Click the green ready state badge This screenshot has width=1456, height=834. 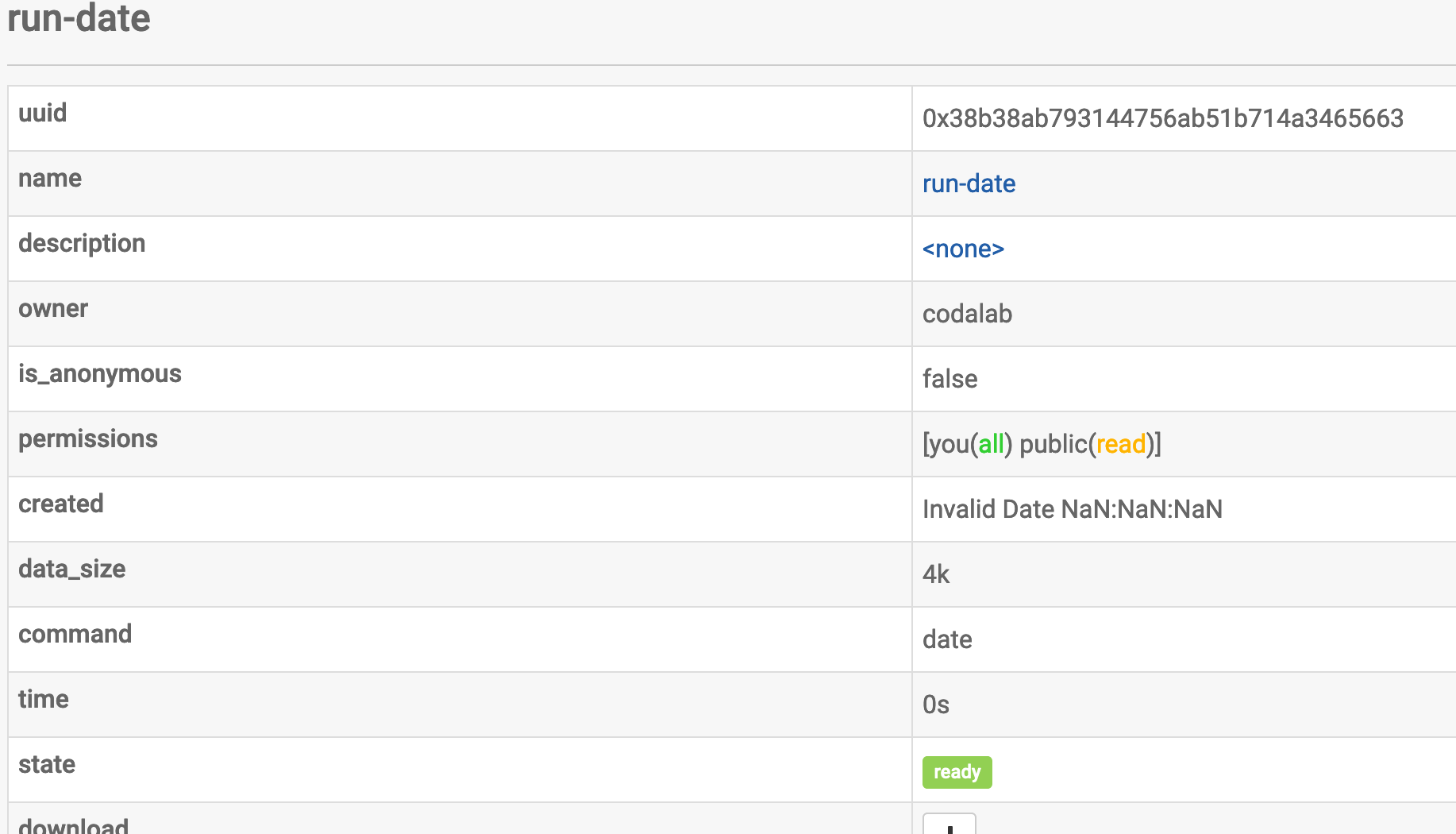pos(957,772)
